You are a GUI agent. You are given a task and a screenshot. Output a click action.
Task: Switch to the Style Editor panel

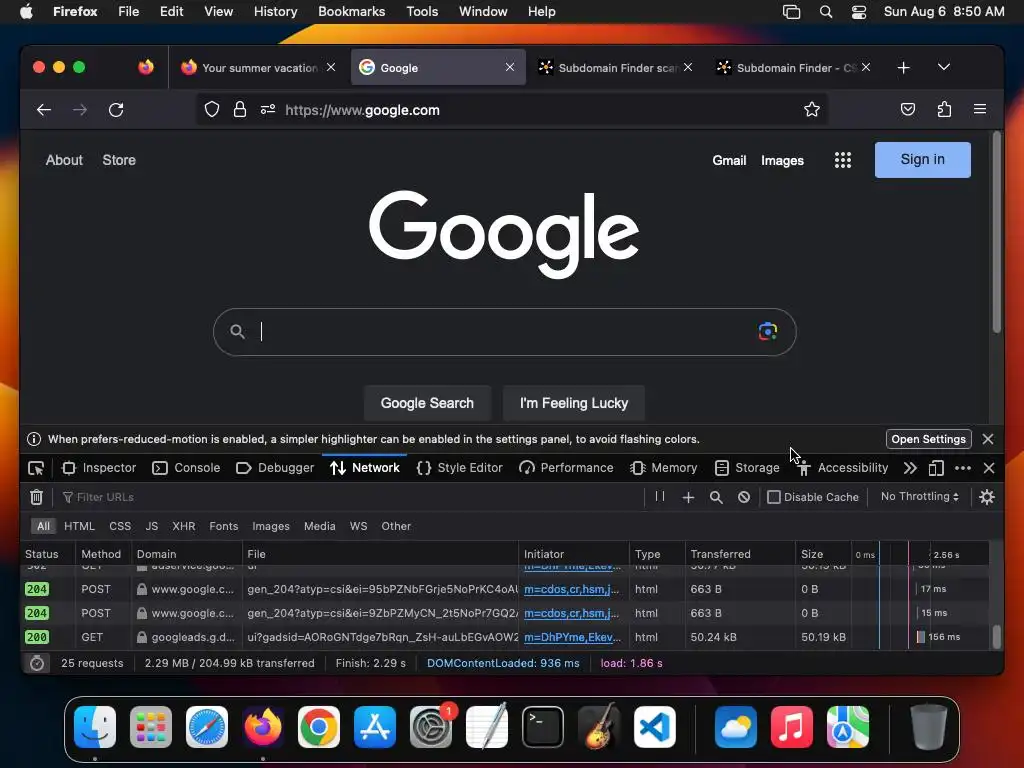460,468
